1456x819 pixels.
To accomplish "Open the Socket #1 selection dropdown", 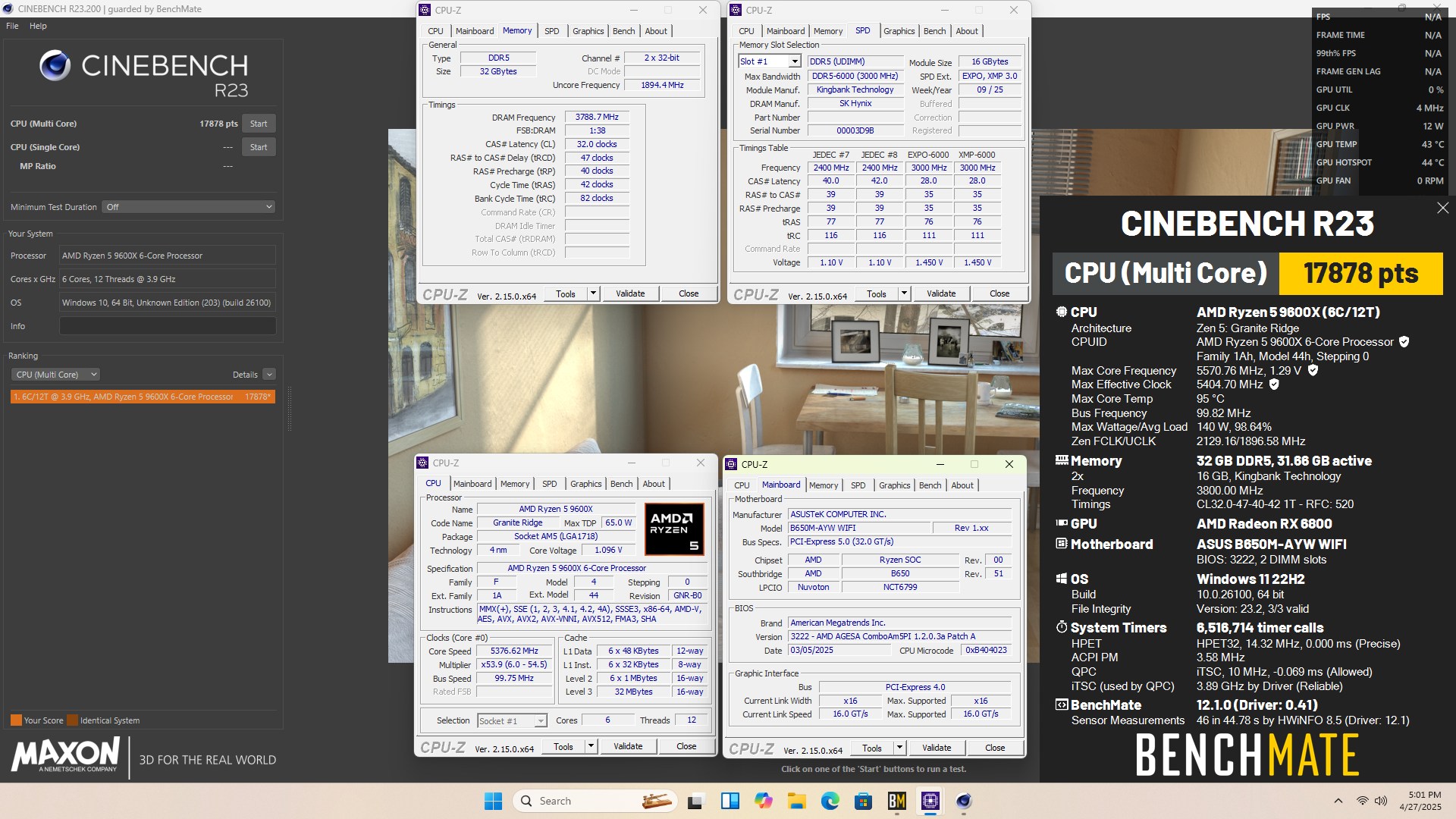I will click(x=512, y=721).
